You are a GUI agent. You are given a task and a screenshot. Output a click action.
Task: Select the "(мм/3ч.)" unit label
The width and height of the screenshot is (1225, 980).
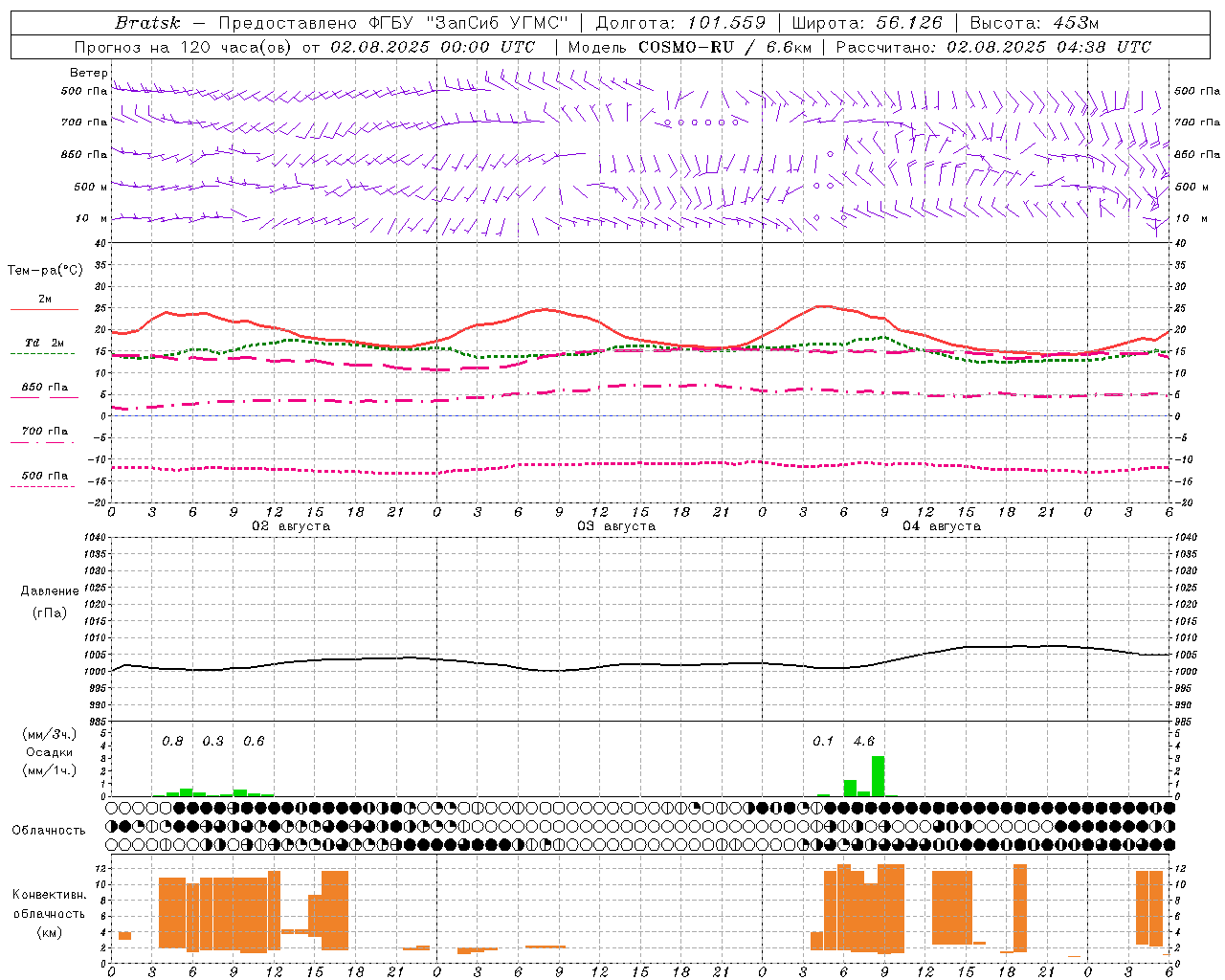(50, 734)
